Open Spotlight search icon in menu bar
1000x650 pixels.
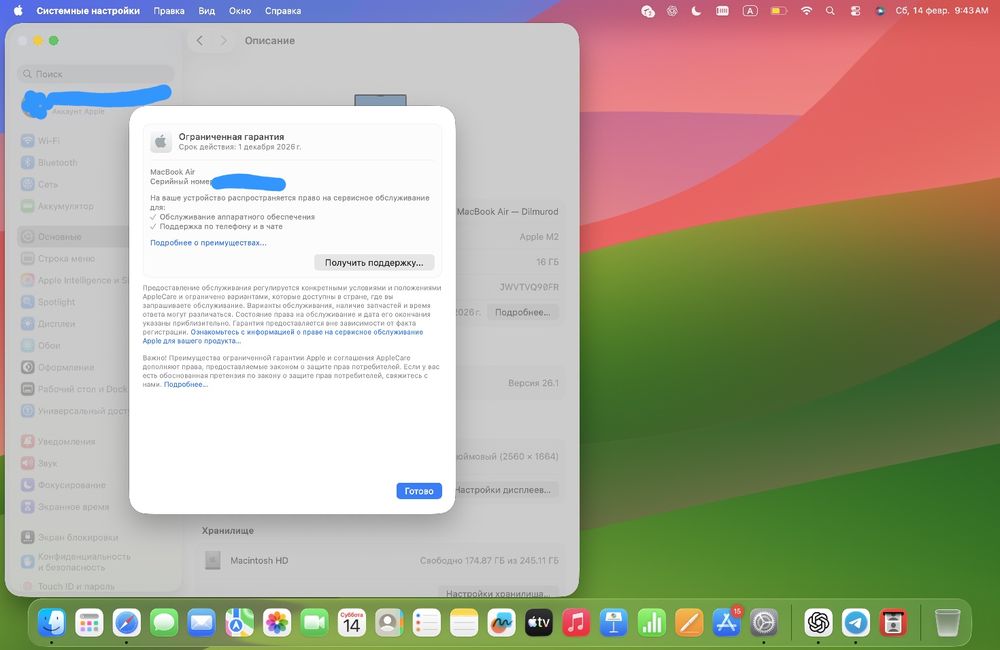coord(830,11)
